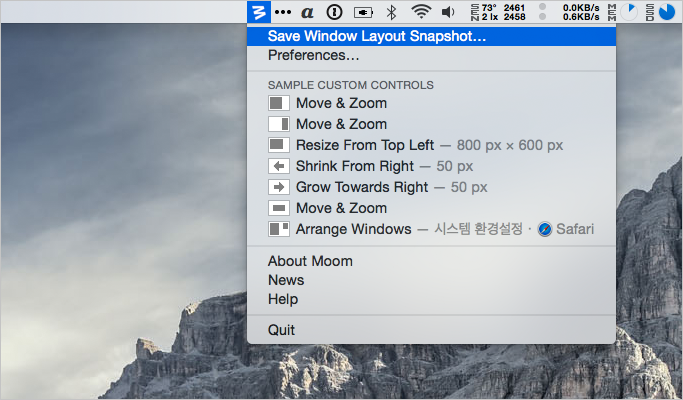Click the italic letter a menu bar icon
The image size is (683, 400).
pos(308,12)
